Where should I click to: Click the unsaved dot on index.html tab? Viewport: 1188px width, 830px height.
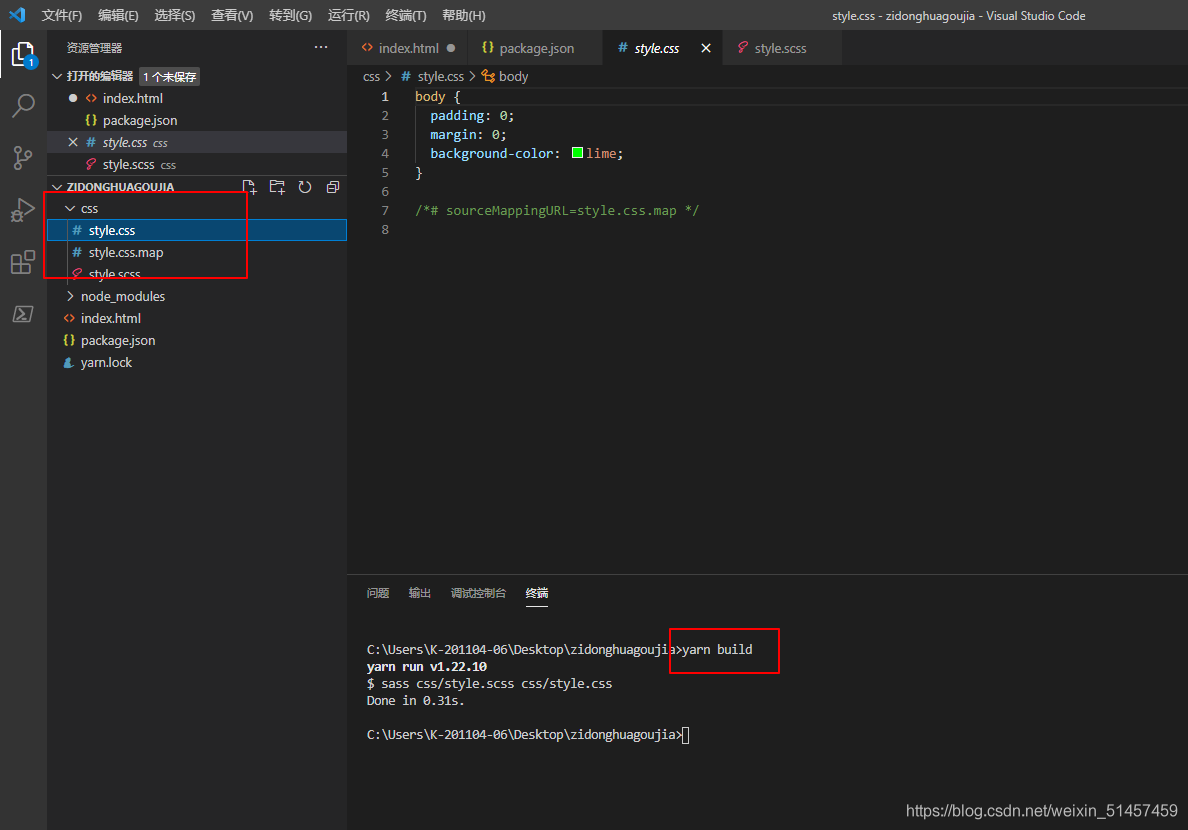451,48
